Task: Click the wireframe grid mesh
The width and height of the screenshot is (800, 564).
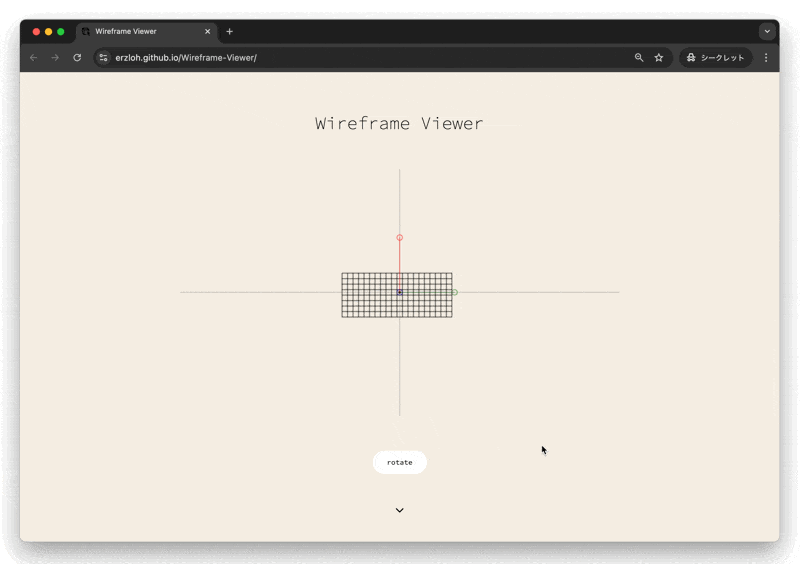Action: (370, 303)
